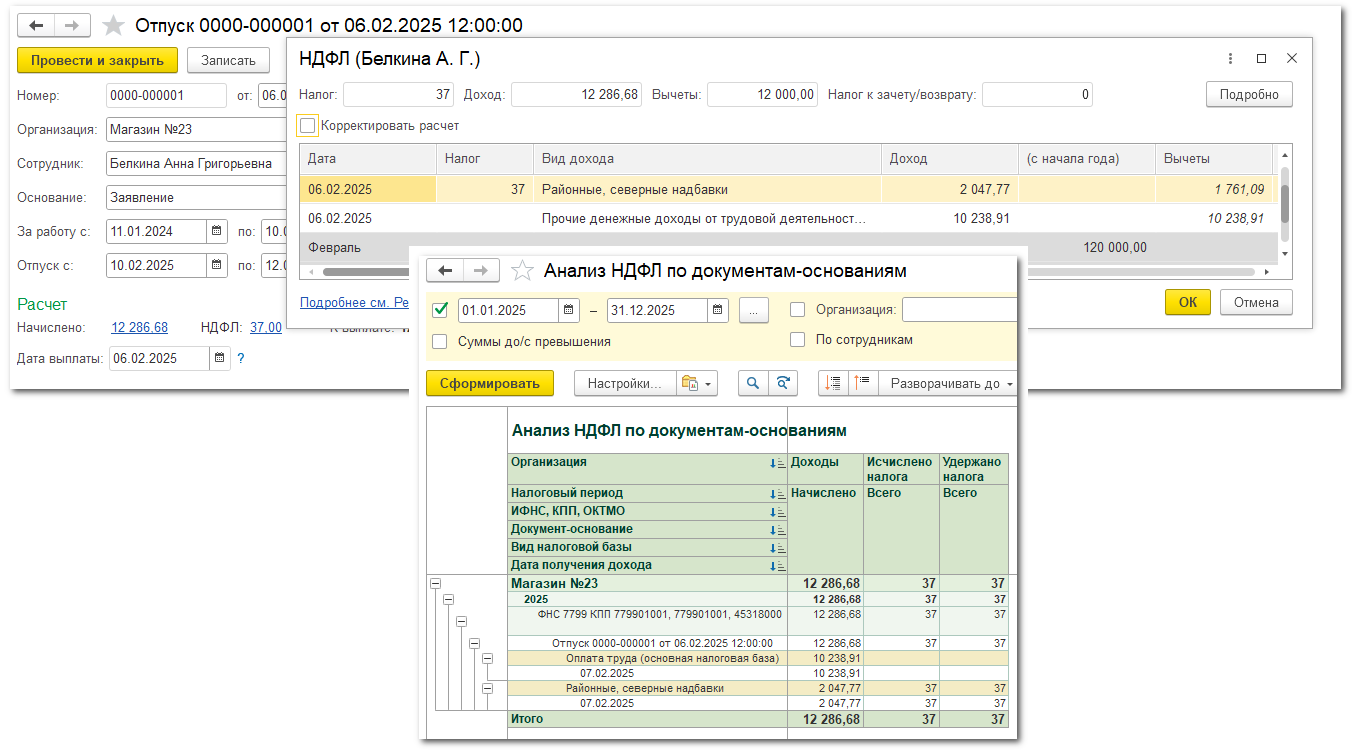1352x750 pixels.
Task: Click the find magnifier icon in report toolbar
Action: [x=752, y=383]
